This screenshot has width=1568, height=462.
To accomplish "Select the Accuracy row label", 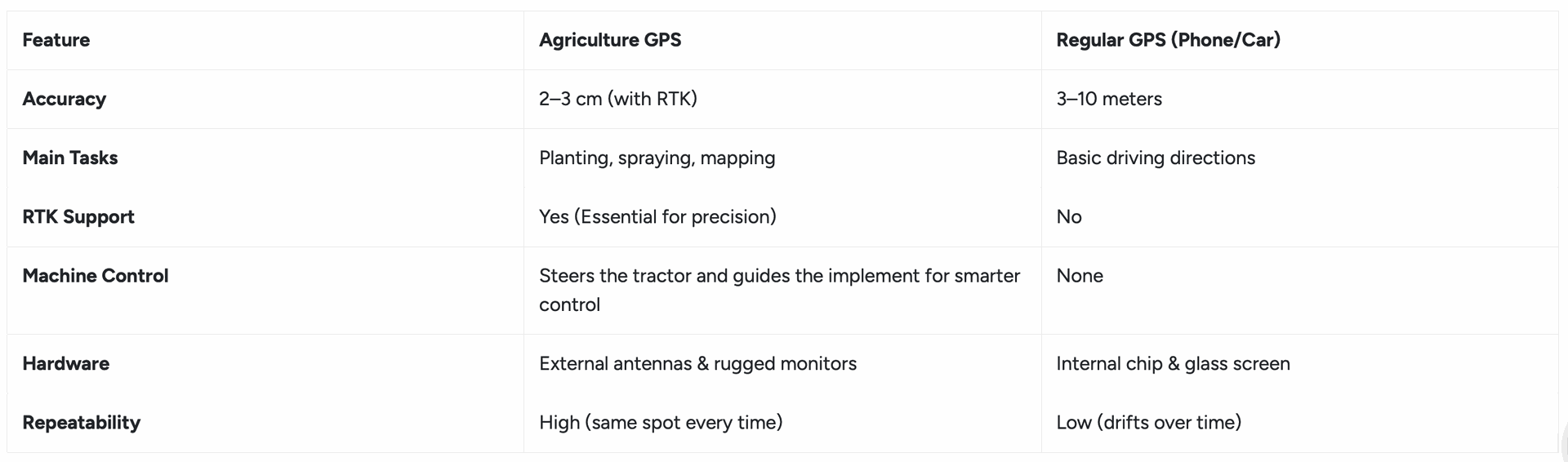I will coord(65,99).
